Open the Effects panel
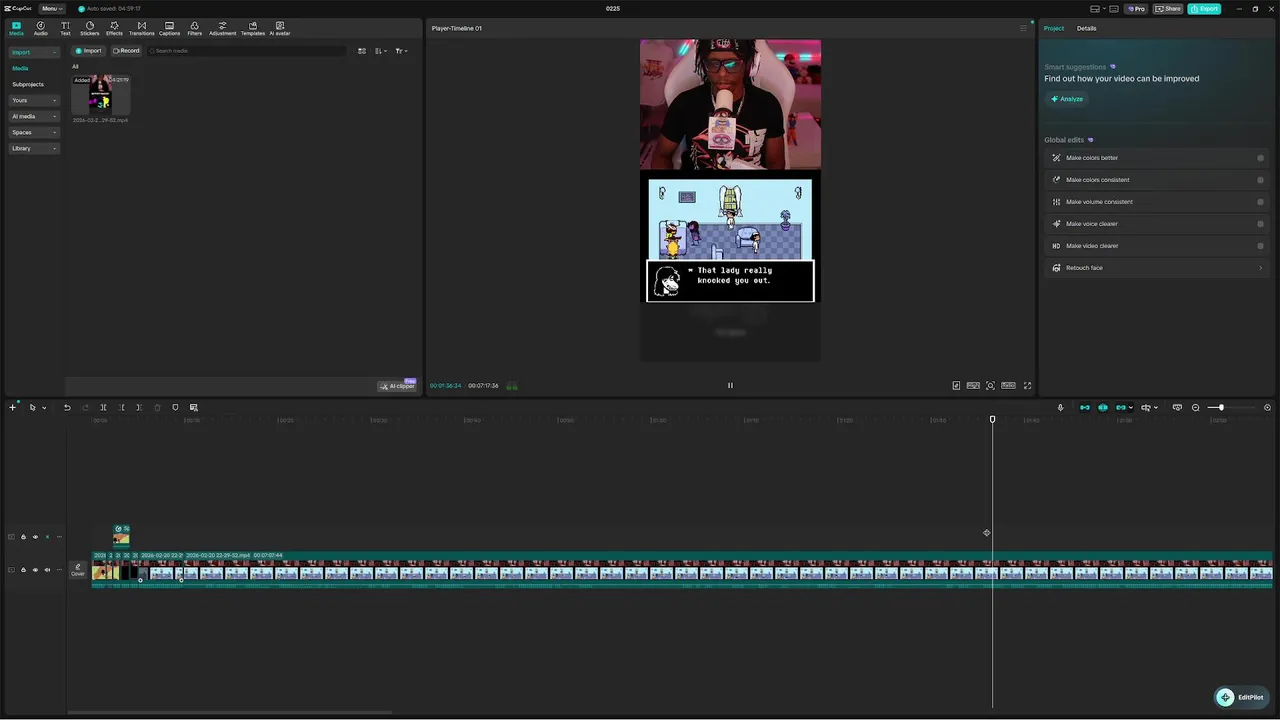1280x720 pixels. click(x=114, y=28)
